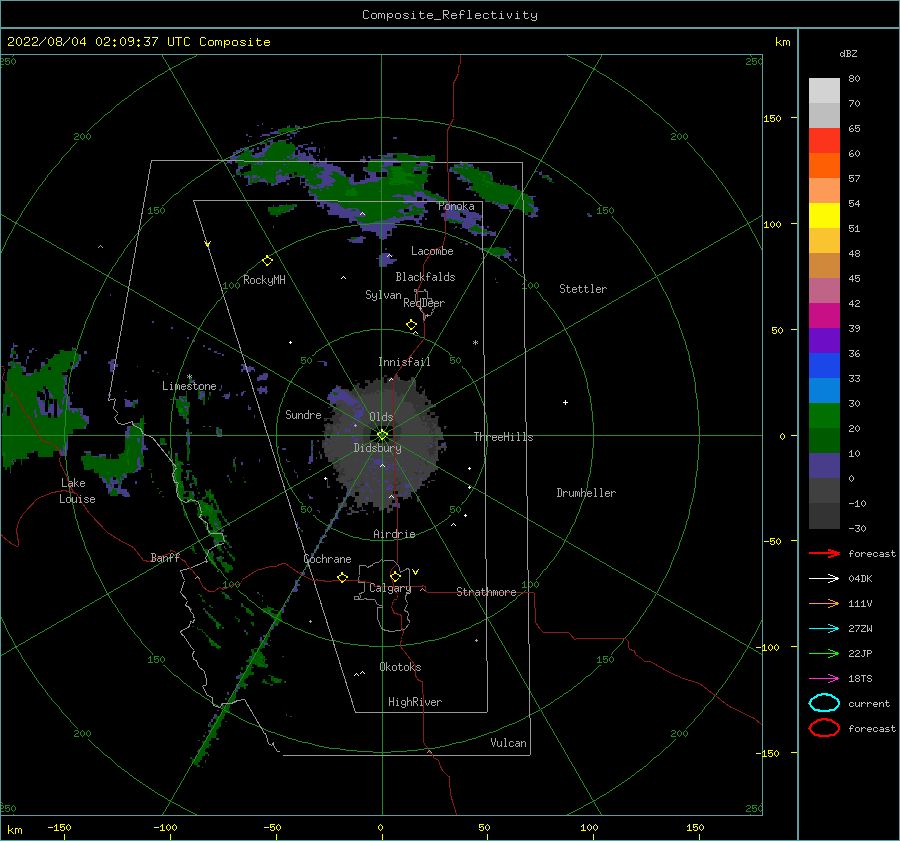Click the Ponoka city label
This screenshot has height=841, width=900.
[456, 206]
